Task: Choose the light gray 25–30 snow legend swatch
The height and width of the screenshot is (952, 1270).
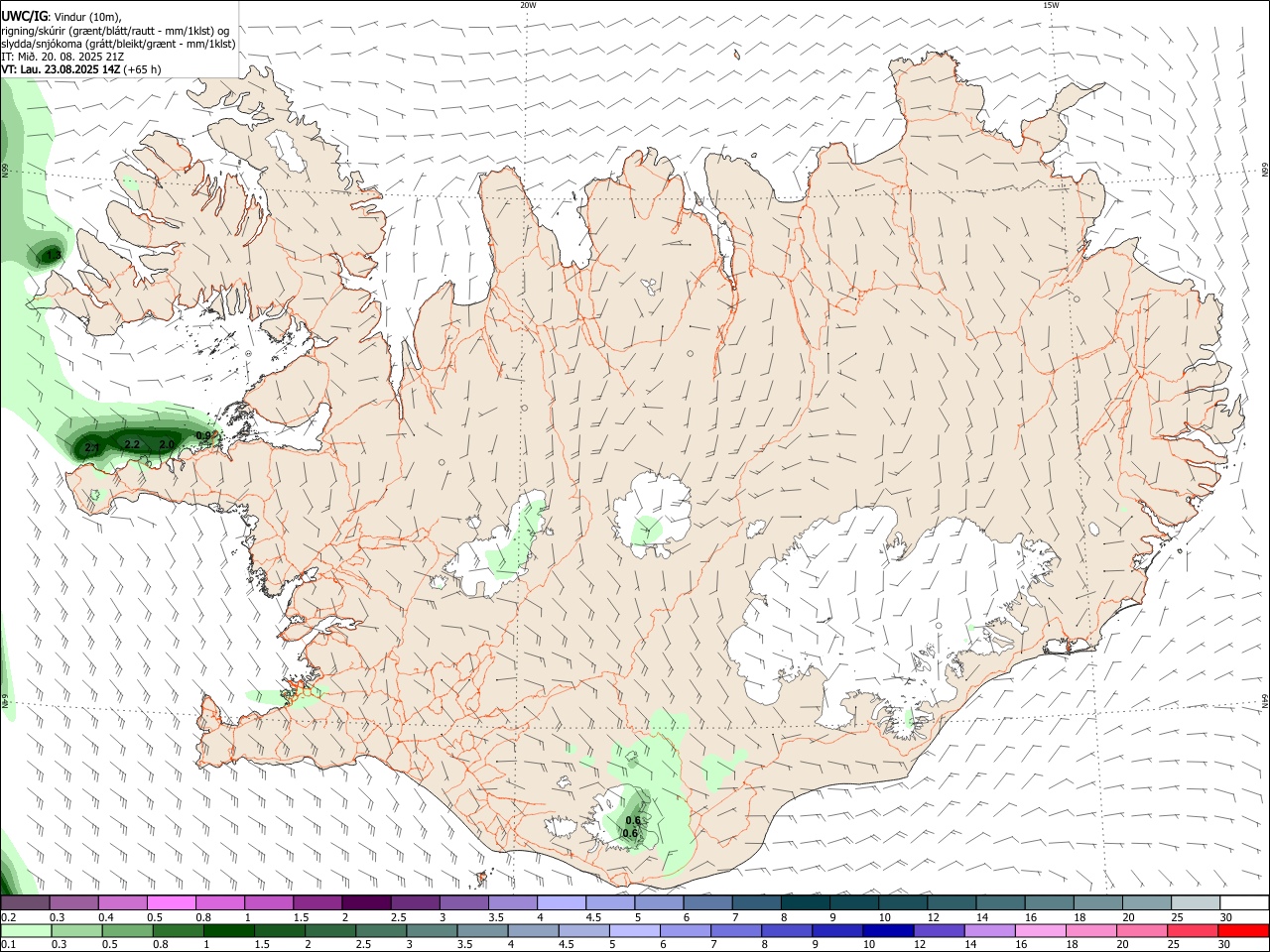Action: 1195,902
